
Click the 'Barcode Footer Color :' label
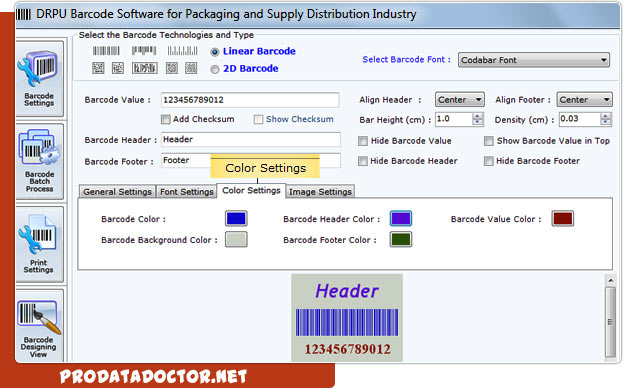[x=330, y=240]
